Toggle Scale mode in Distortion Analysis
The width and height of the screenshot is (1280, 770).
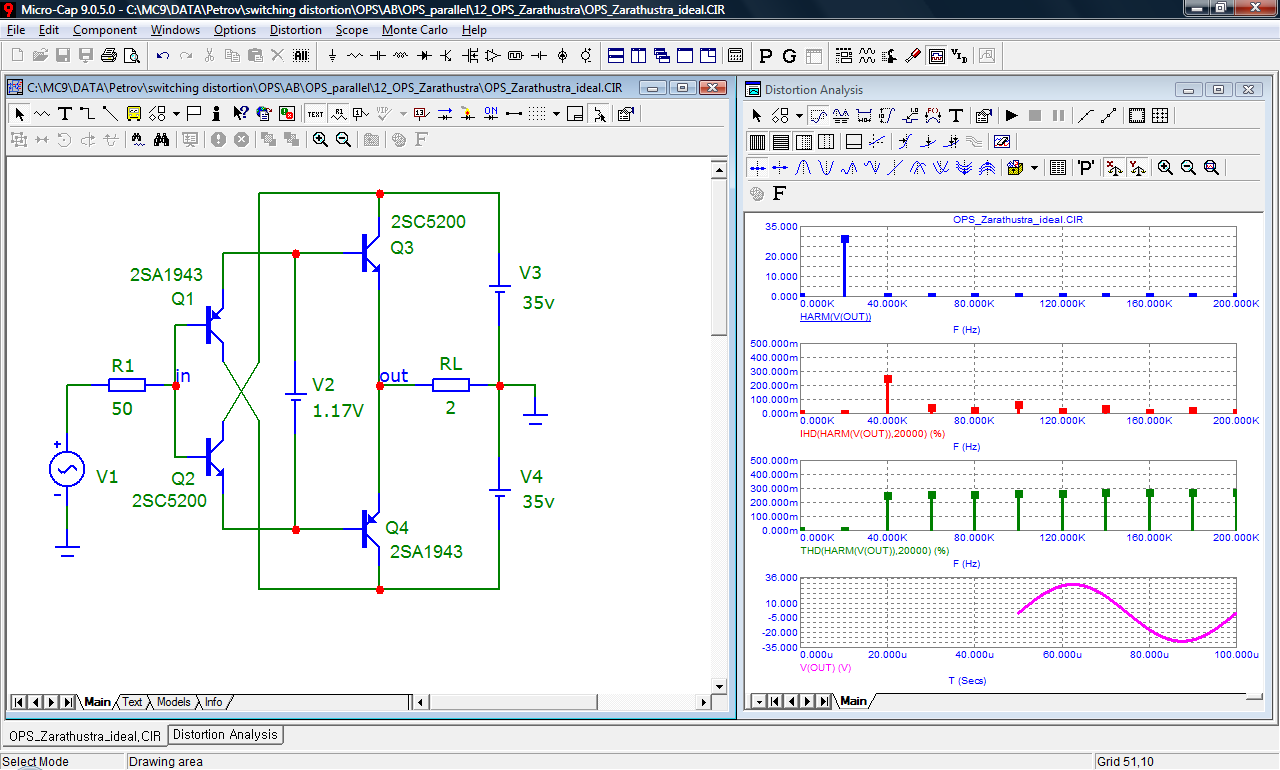click(818, 116)
